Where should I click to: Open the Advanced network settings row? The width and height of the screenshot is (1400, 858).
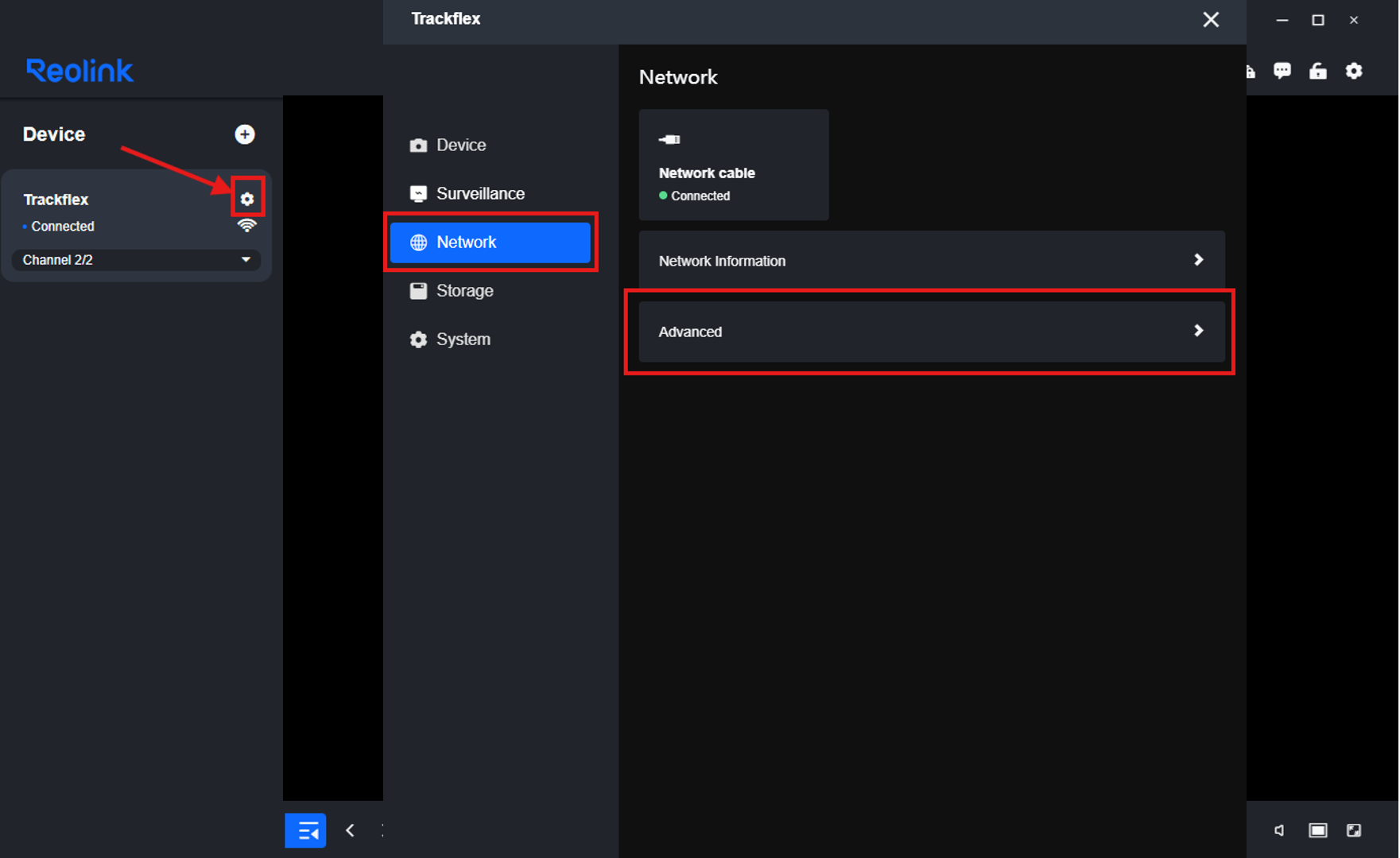tap(932, 332)
